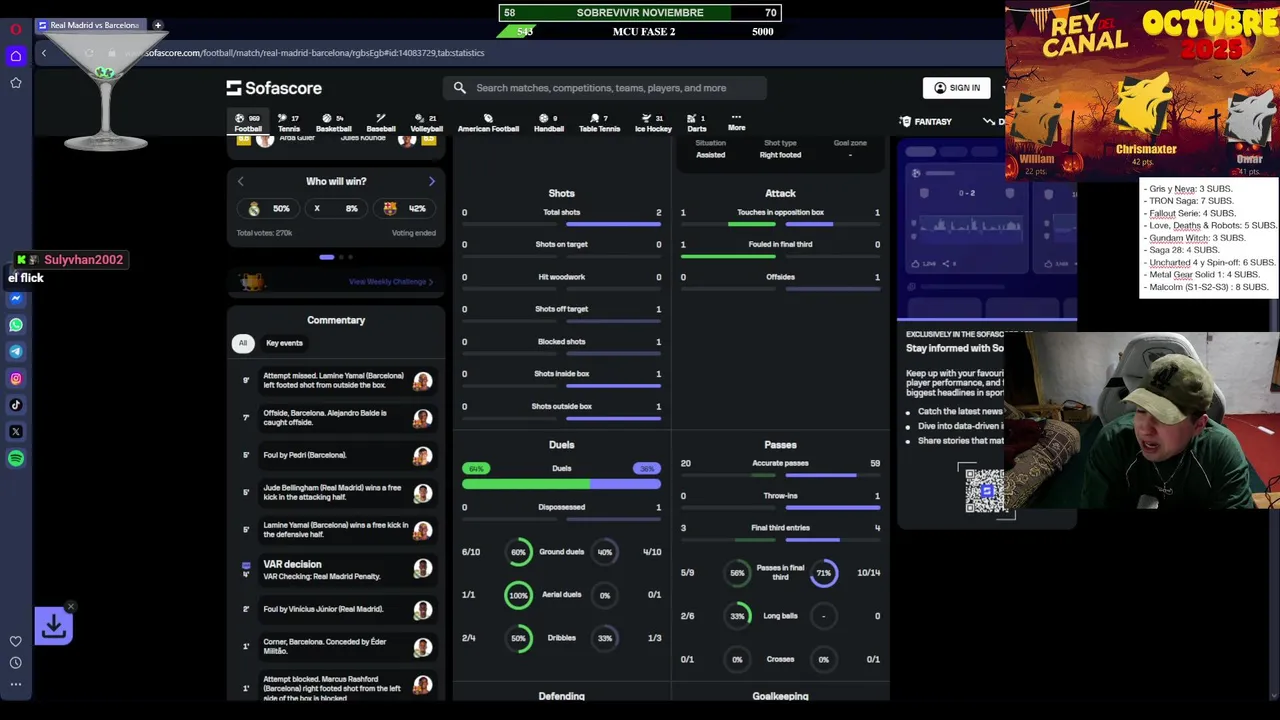The width and height of the screenshot is (1280, 720).
Task: Open the Table Tennis sport icon
Action: coord(599,123)
